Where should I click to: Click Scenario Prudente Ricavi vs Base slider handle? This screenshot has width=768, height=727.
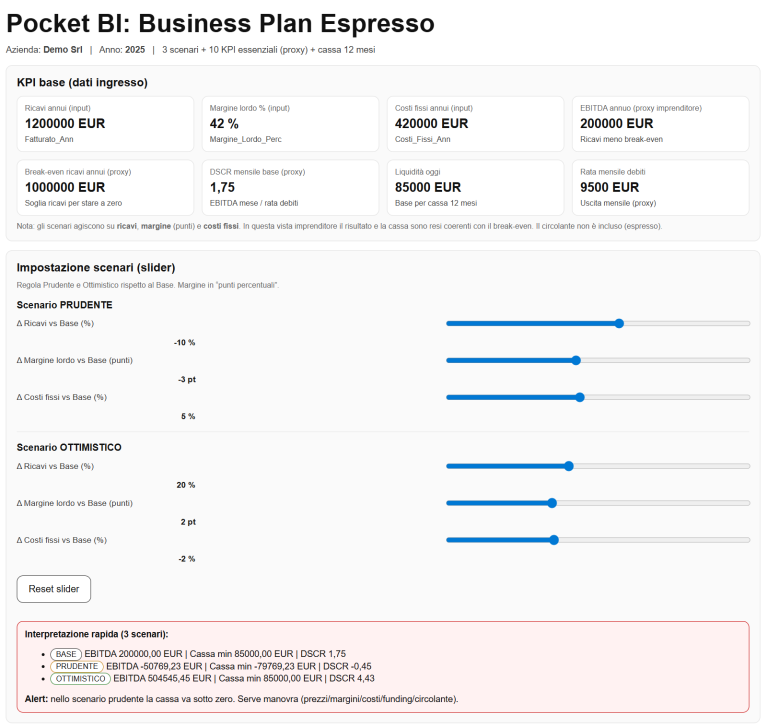(619, 323)
